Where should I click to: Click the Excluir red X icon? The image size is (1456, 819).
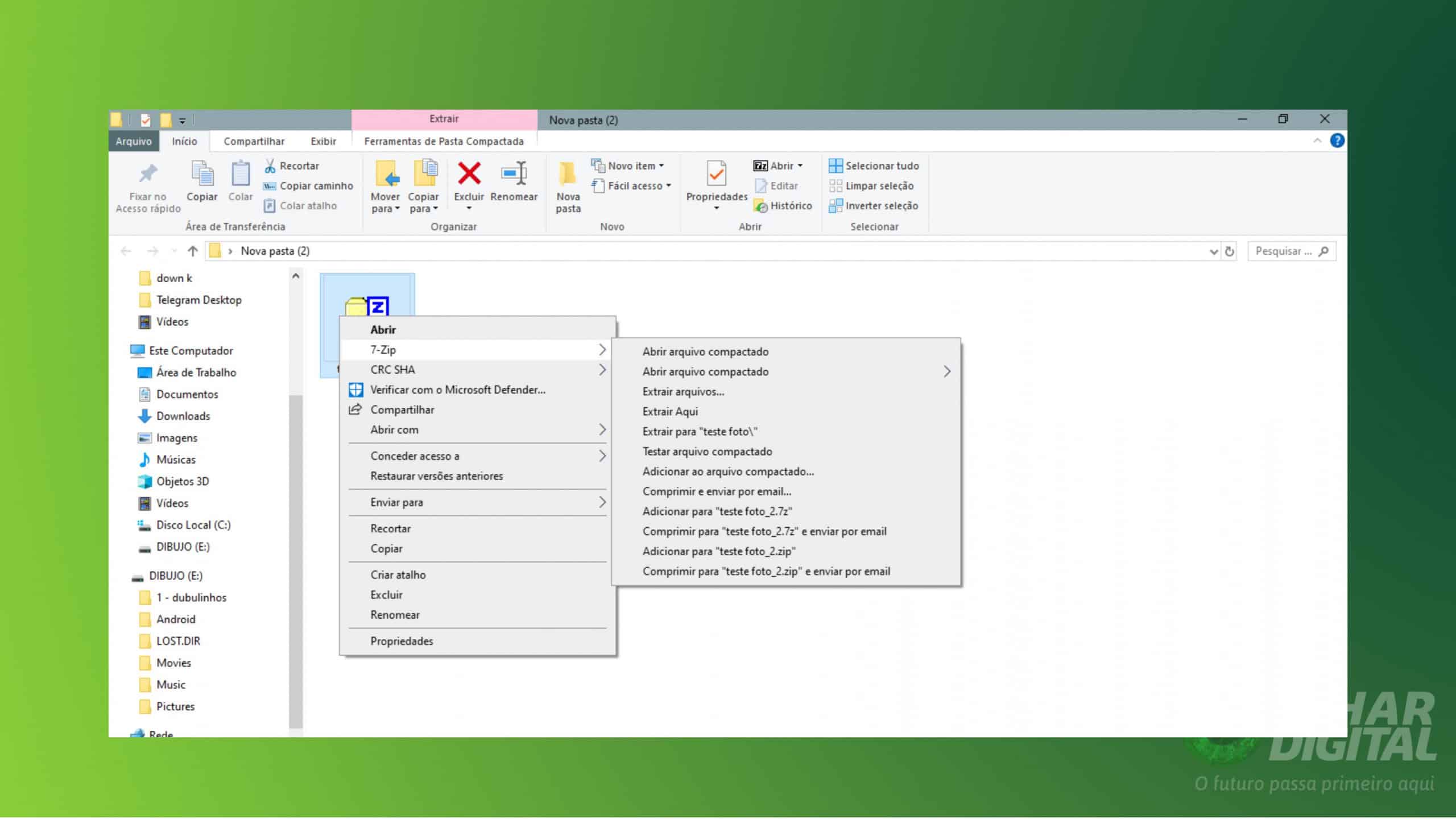point(469,174)
